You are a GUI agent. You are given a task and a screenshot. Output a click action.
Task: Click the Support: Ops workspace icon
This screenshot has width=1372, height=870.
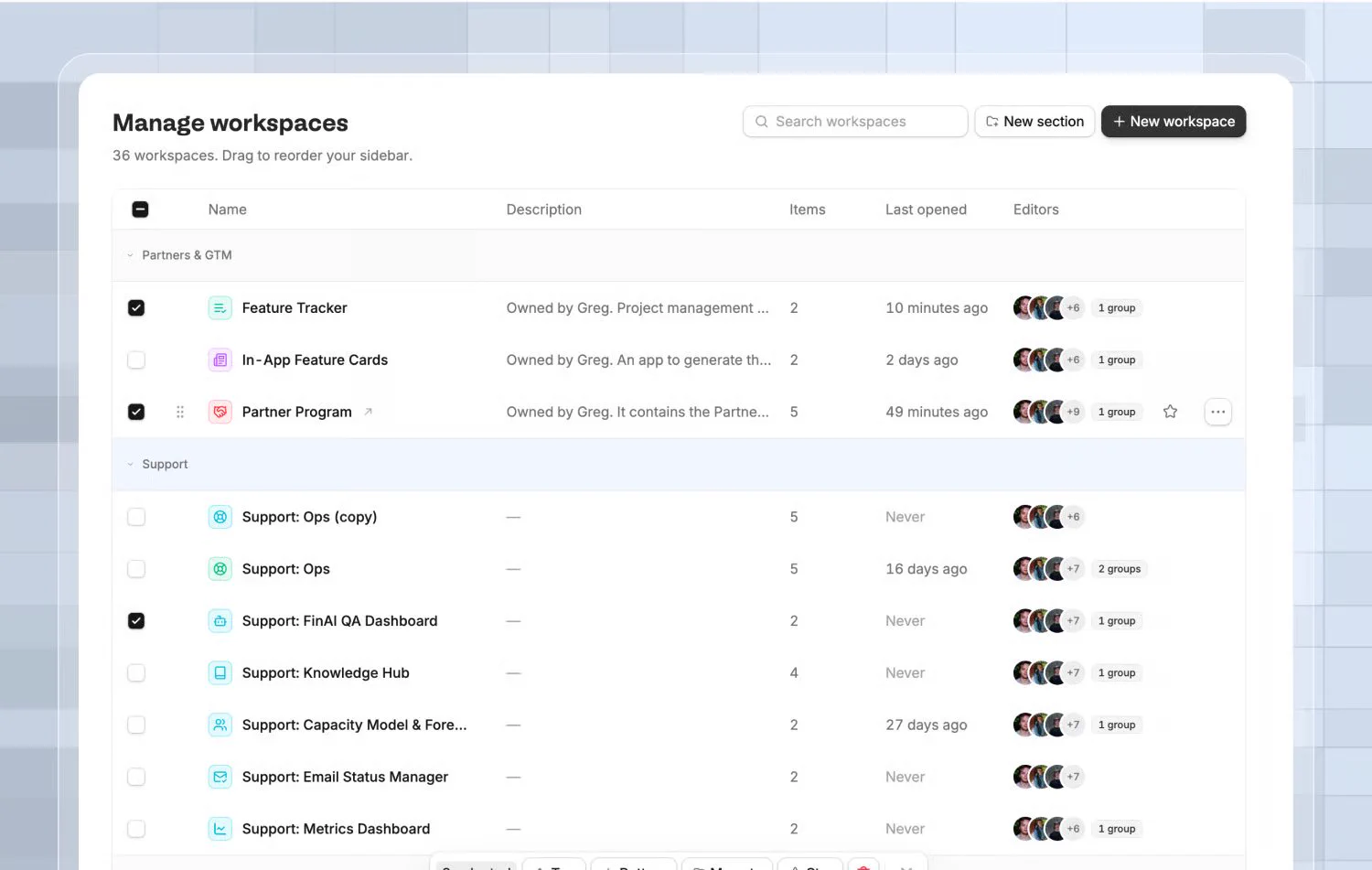pos(220,569)
